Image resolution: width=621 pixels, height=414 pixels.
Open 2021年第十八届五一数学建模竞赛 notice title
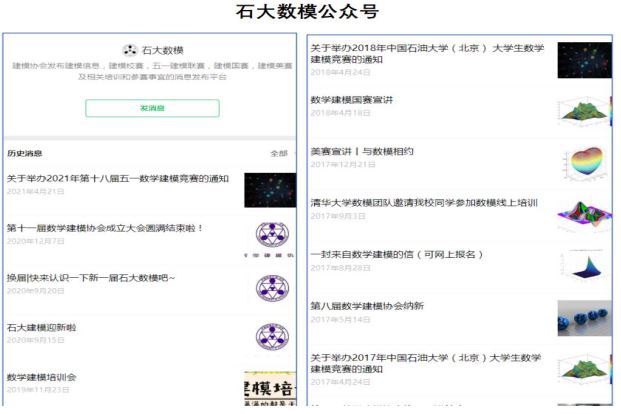click(118, 178)
